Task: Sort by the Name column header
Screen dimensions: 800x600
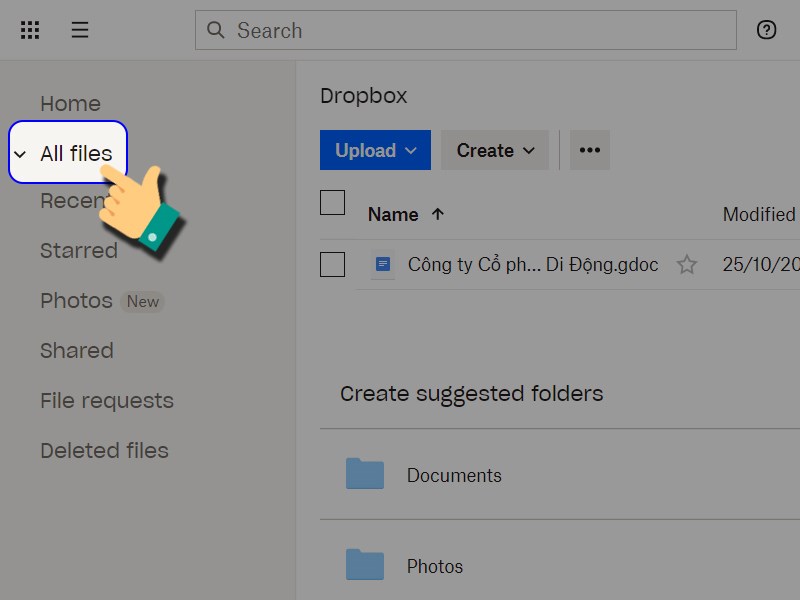Action: point(393,214)
